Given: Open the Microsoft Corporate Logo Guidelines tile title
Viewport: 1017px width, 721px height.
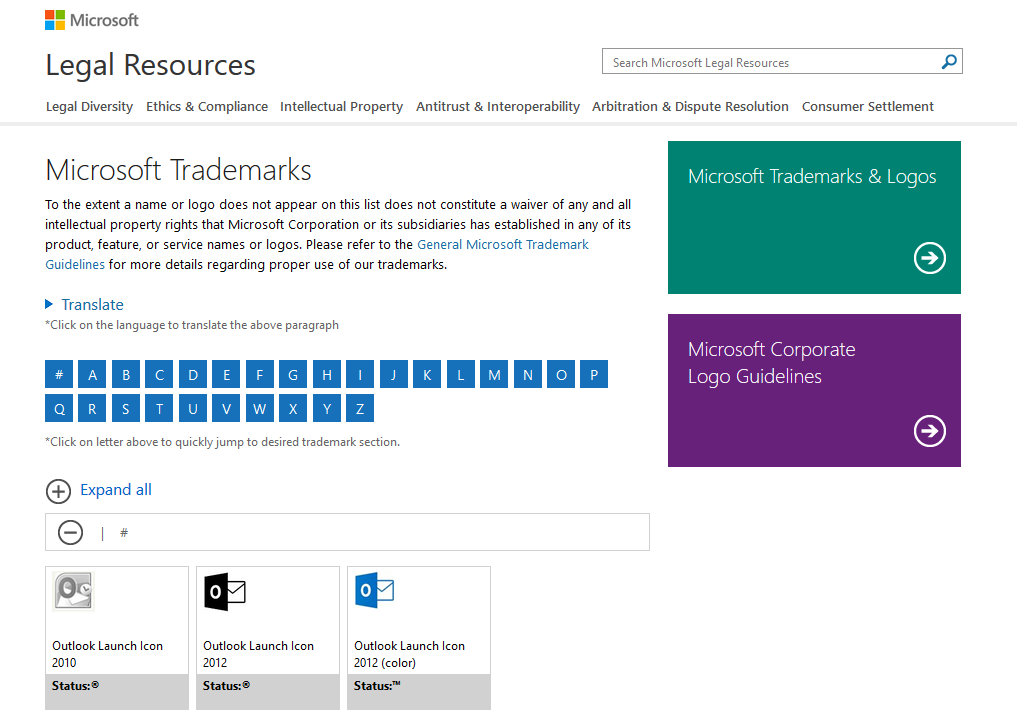Looking at the screenshot, I should coord(772,362).
